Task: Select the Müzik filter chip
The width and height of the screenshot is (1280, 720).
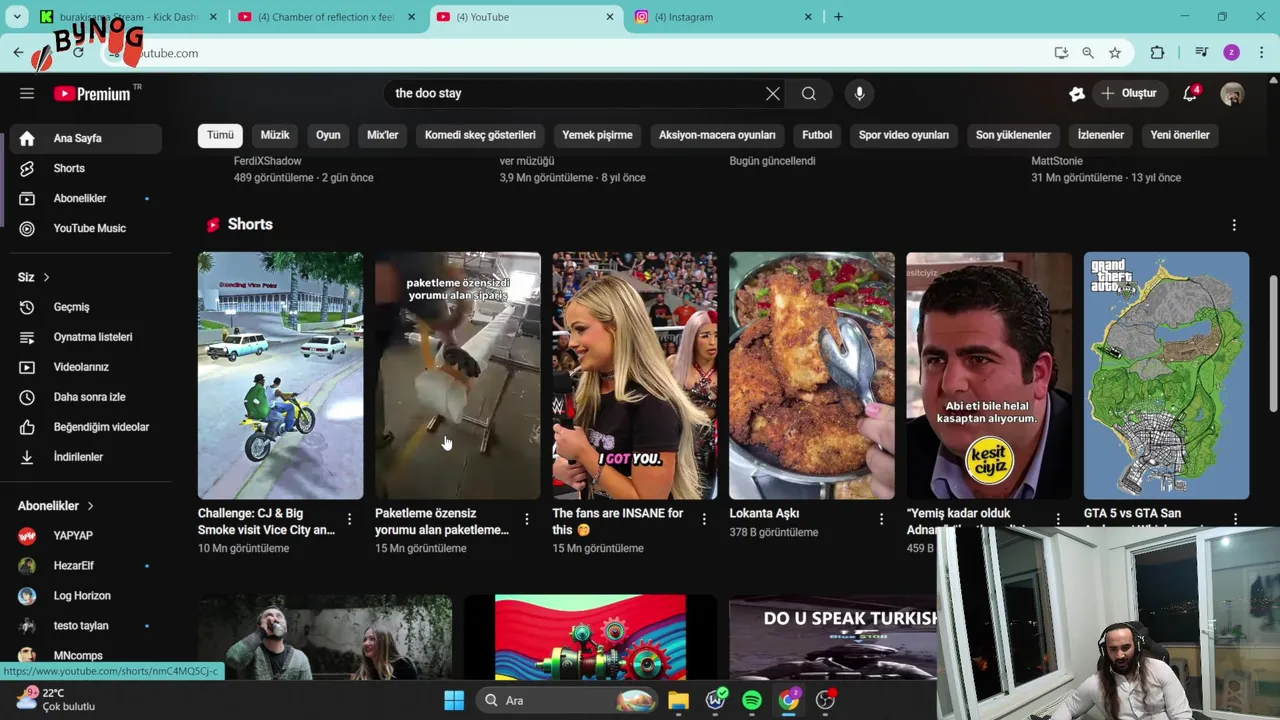Action: [x=275, y=135]
